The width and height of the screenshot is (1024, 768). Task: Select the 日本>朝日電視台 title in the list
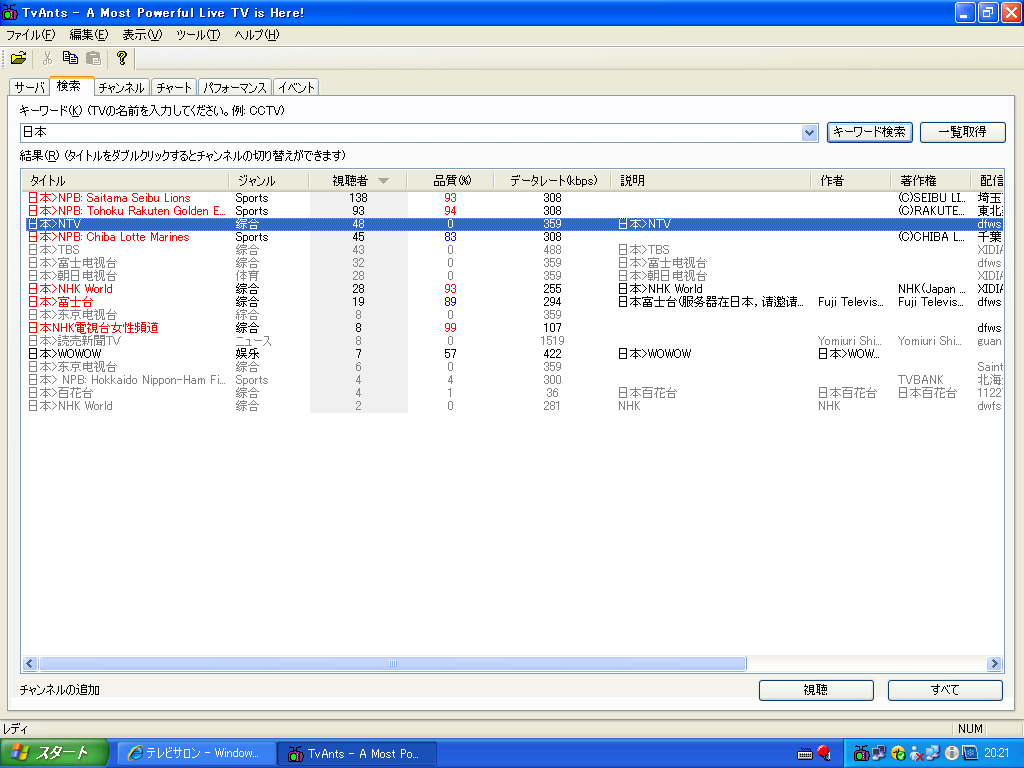72,276
